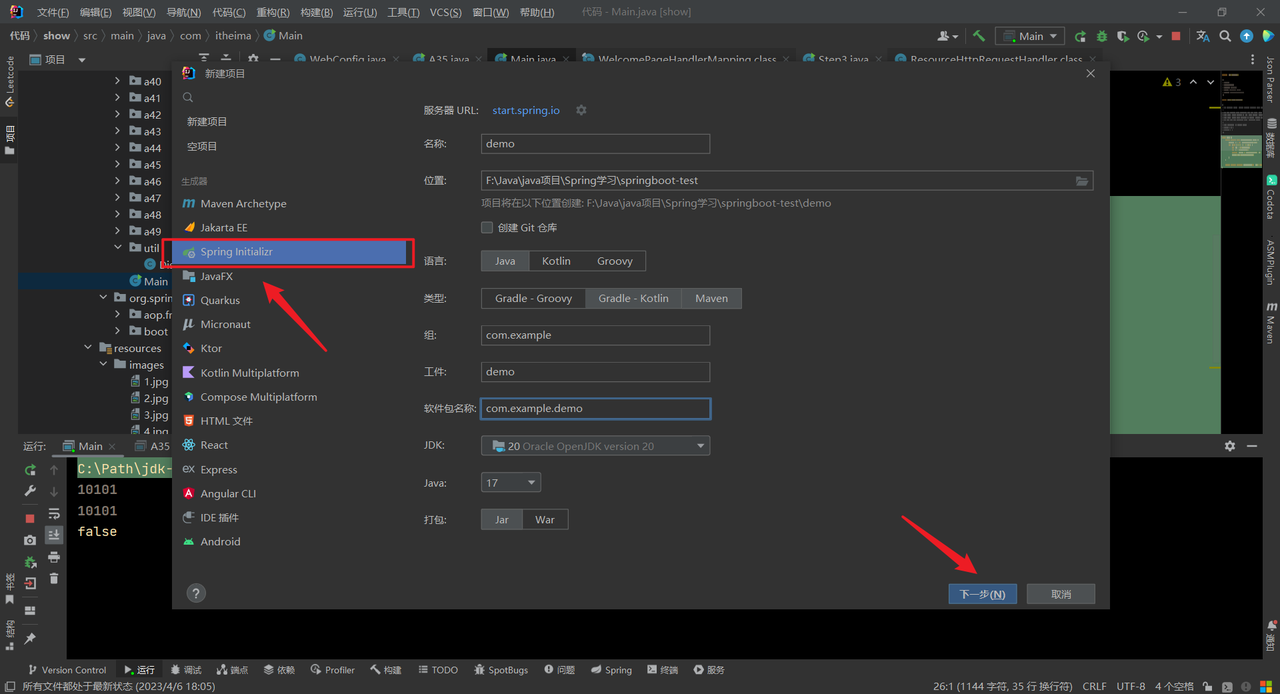The height and width of the screenshot is (694, 1280).
Task: Select Gradle - Kotlin project type
Action: coord(634,298)
